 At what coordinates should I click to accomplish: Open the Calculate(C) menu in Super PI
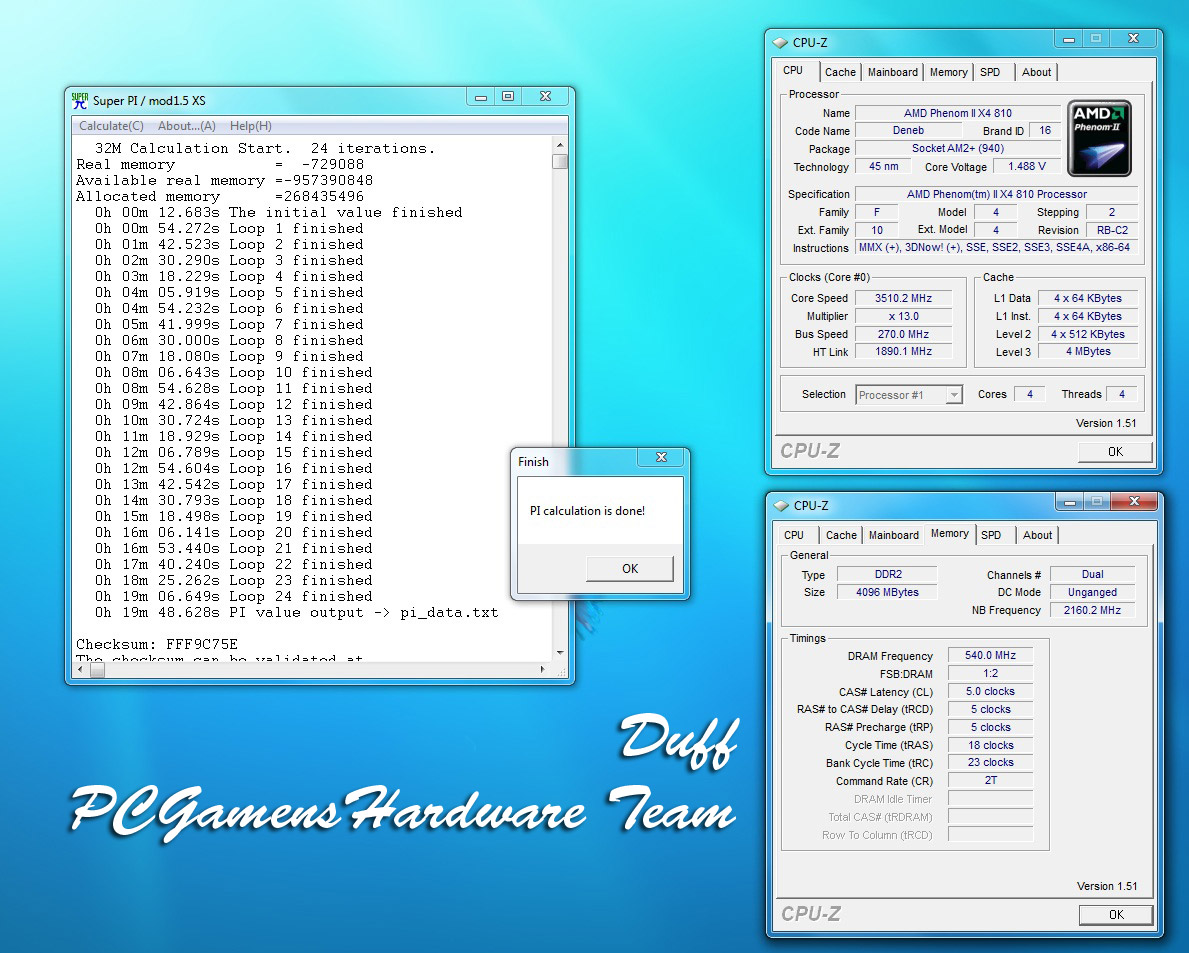point(111,126)
